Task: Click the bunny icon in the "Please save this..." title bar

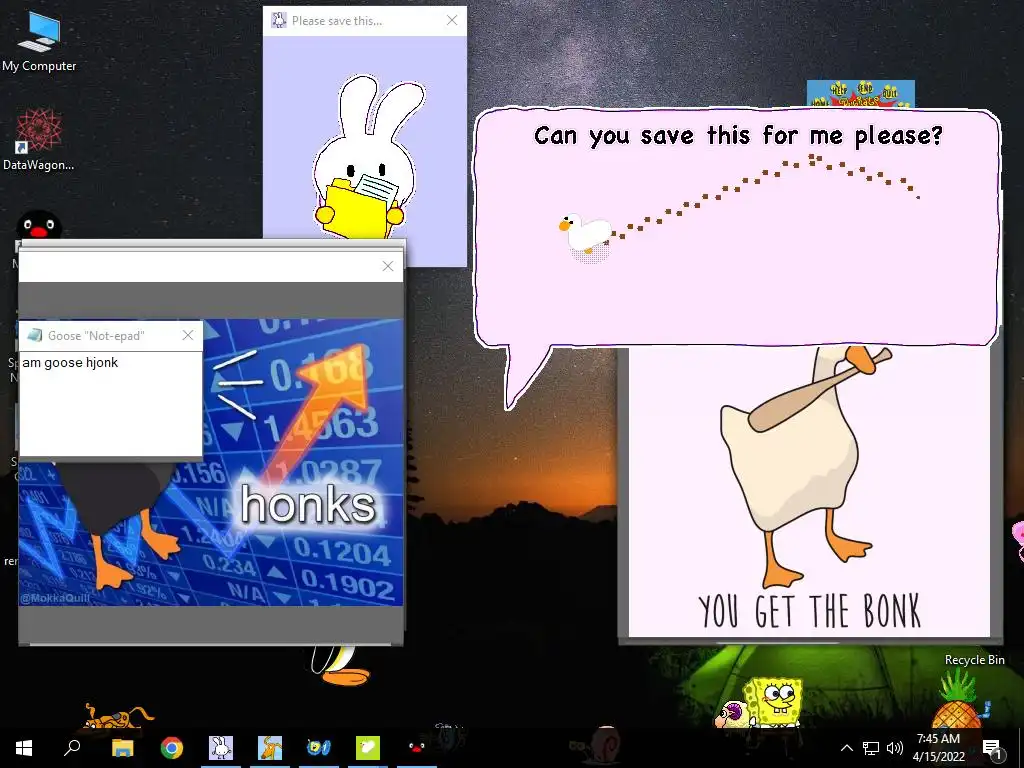Action: click(x=279, y=20)
